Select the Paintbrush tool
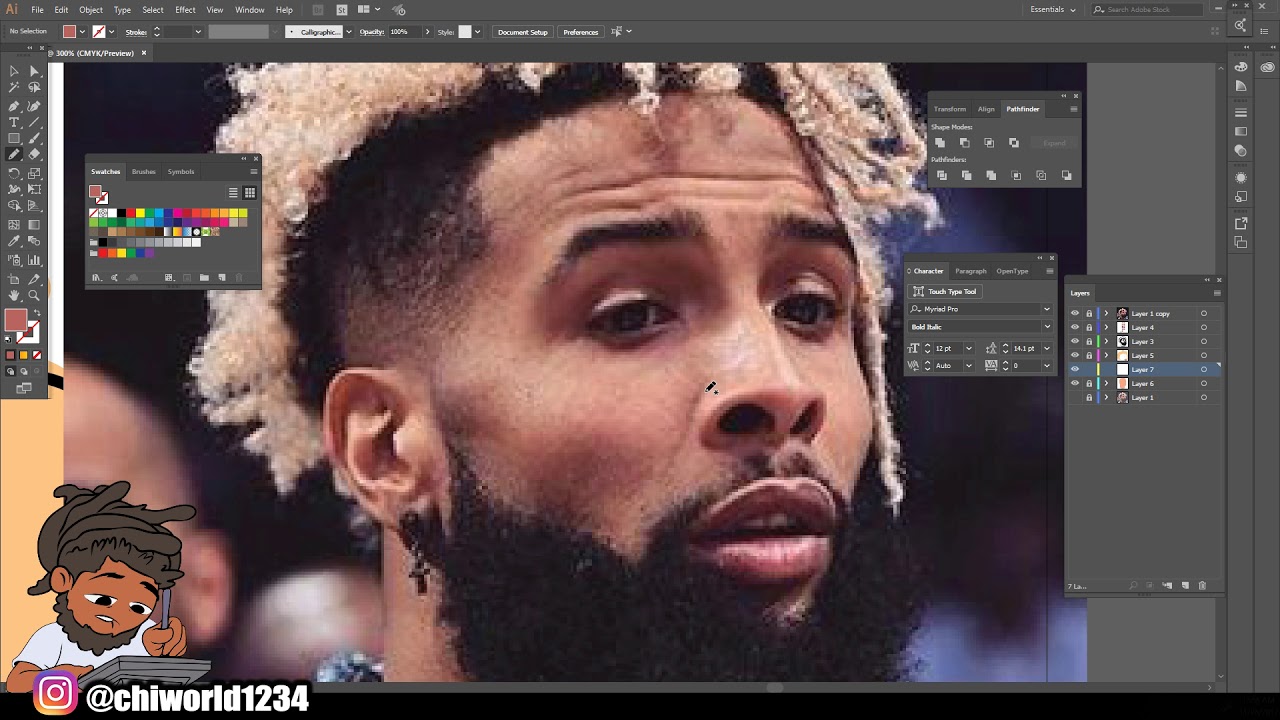The height and width of the screenshot is (720, 1280). 34,138
